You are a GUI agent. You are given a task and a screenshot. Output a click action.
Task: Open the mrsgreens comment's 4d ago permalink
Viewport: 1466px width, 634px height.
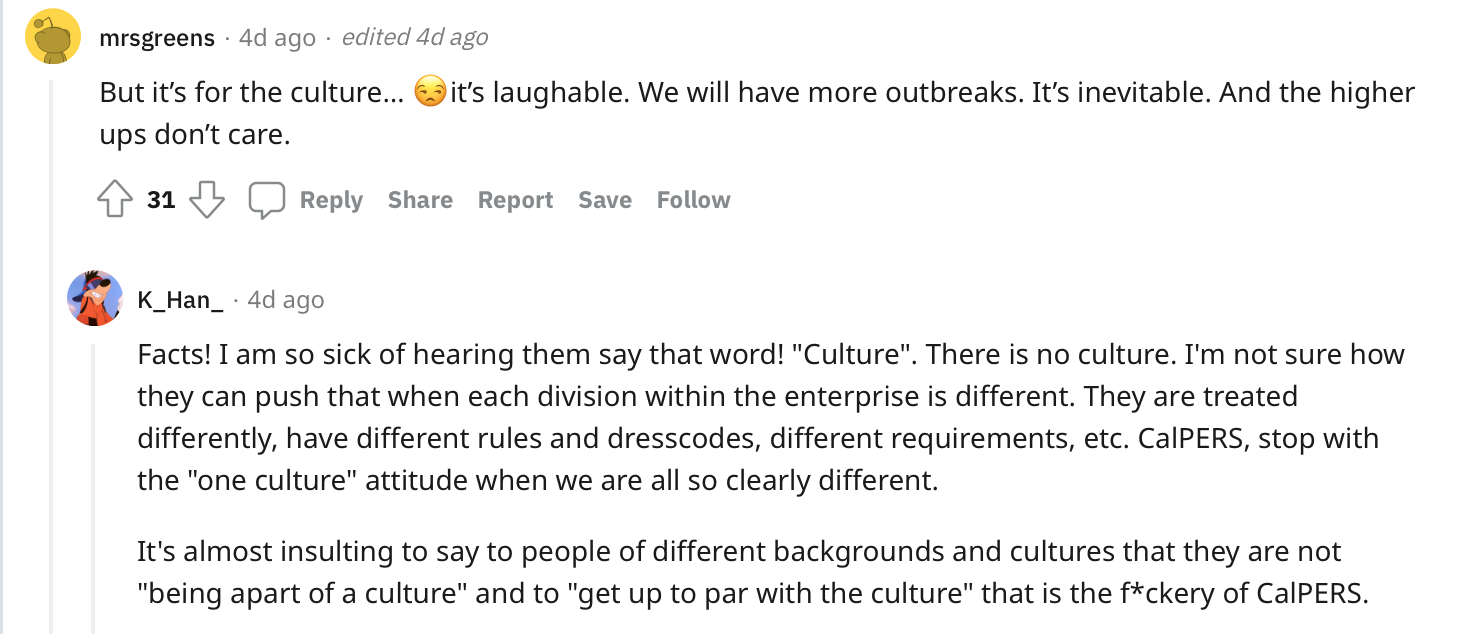click(277, 38)
